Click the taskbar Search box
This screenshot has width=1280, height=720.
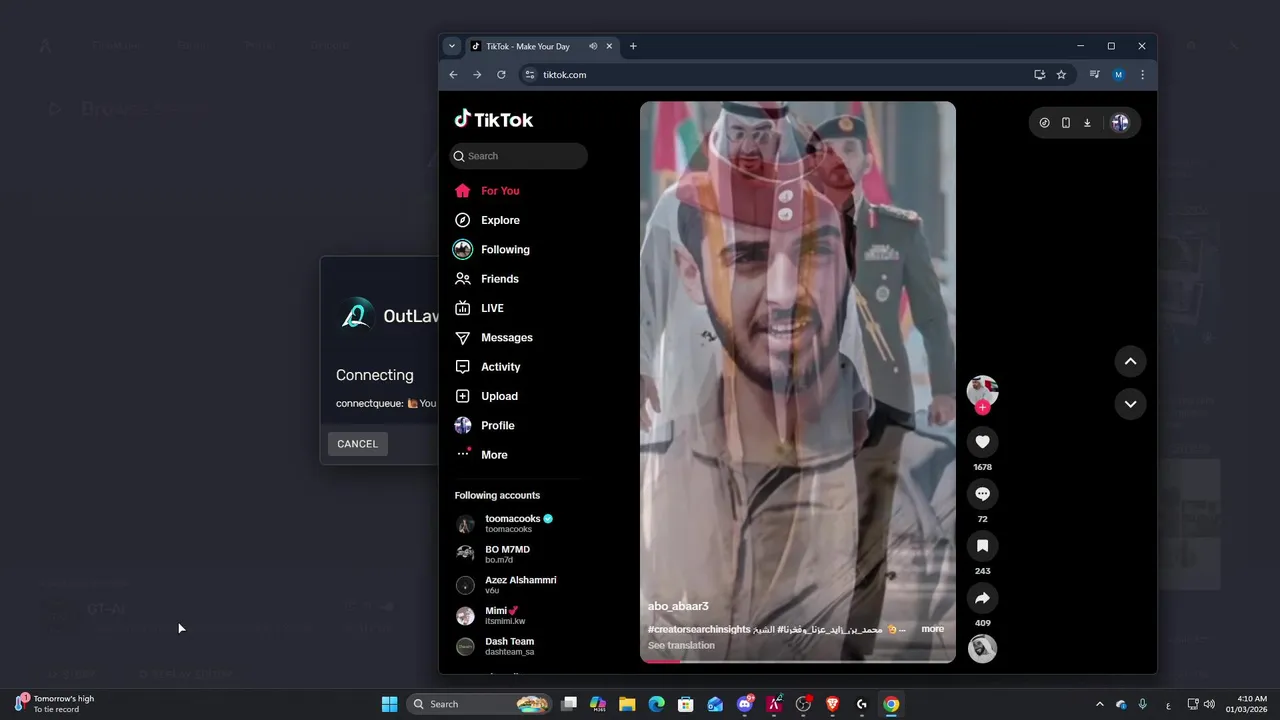point(480,704)
